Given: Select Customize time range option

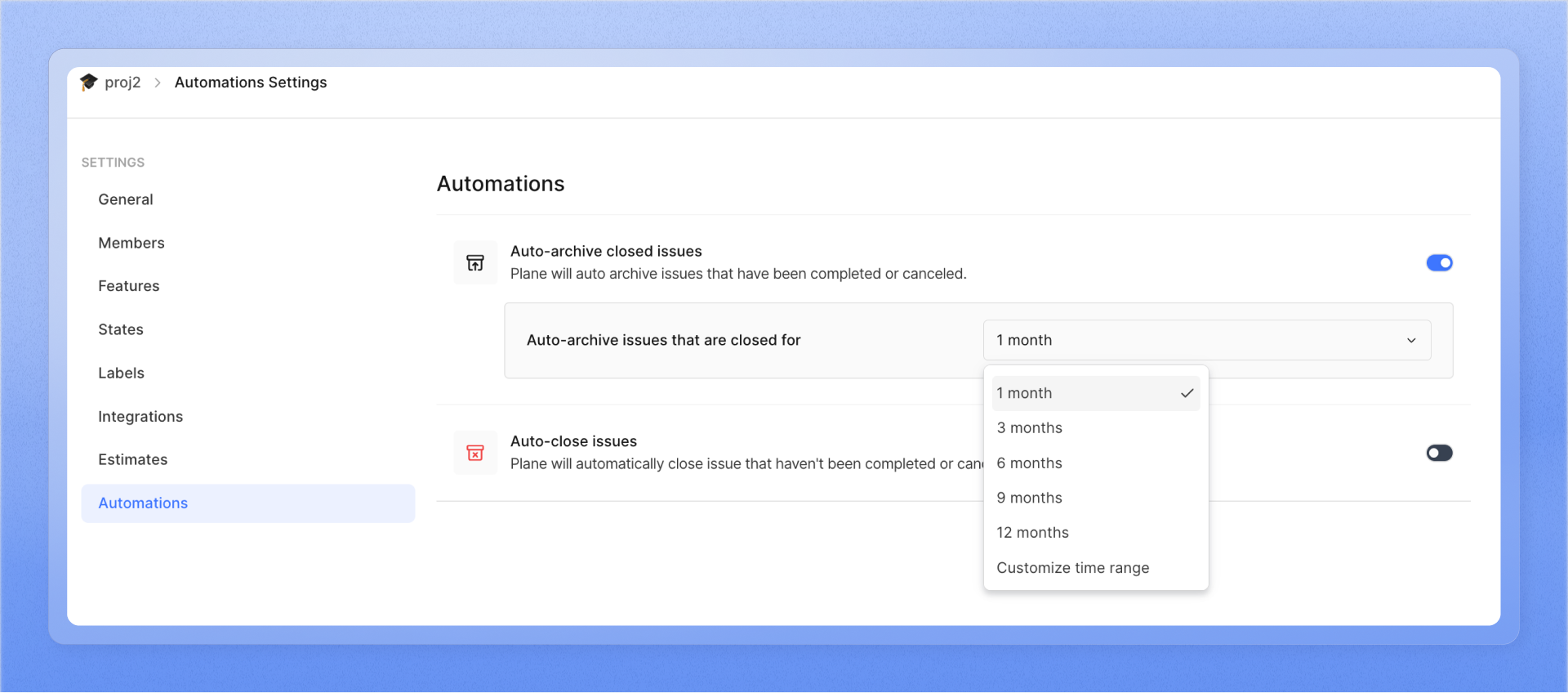Looking at the screenshot, I should click(x=1096, y=568).
